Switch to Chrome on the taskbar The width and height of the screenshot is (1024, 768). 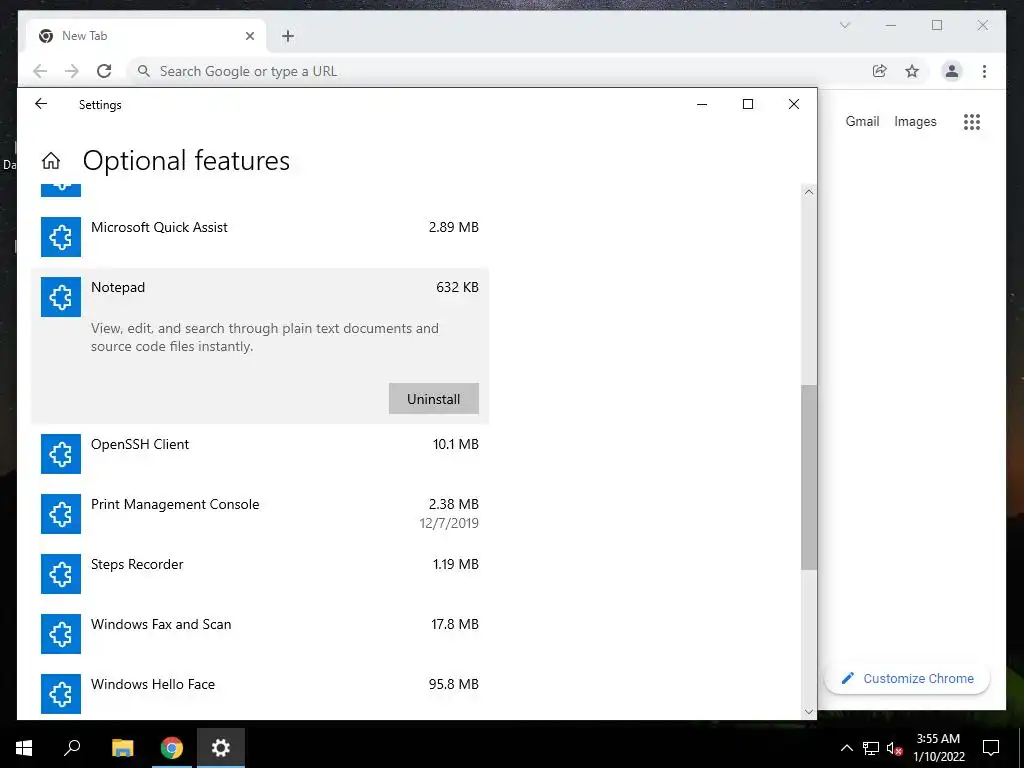click(172, 748)
